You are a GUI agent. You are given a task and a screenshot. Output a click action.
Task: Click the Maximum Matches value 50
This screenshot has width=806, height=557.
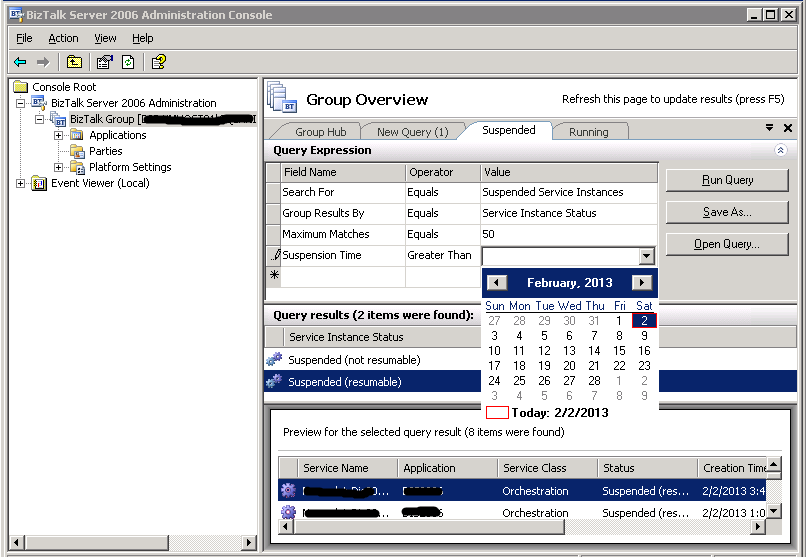pos(569,234)
